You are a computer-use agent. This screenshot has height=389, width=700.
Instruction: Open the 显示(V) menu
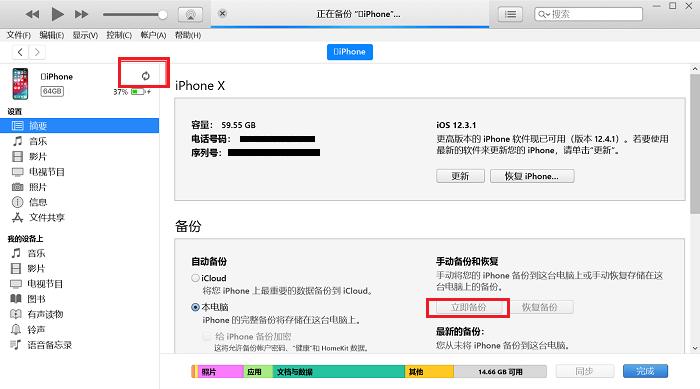pos(85,35)
